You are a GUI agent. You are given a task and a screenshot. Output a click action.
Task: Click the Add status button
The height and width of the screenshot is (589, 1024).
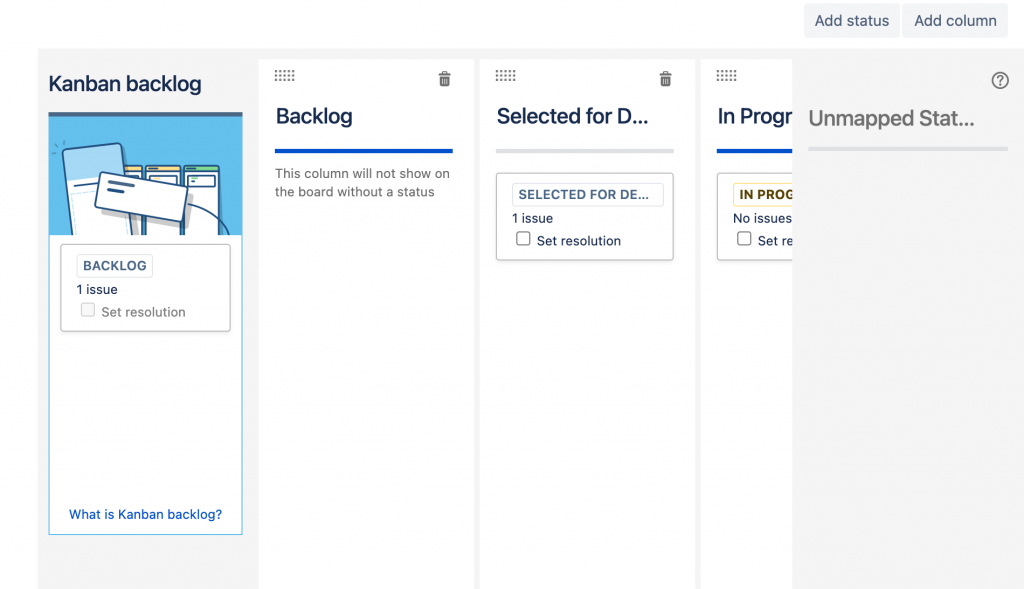pos(852,20)
